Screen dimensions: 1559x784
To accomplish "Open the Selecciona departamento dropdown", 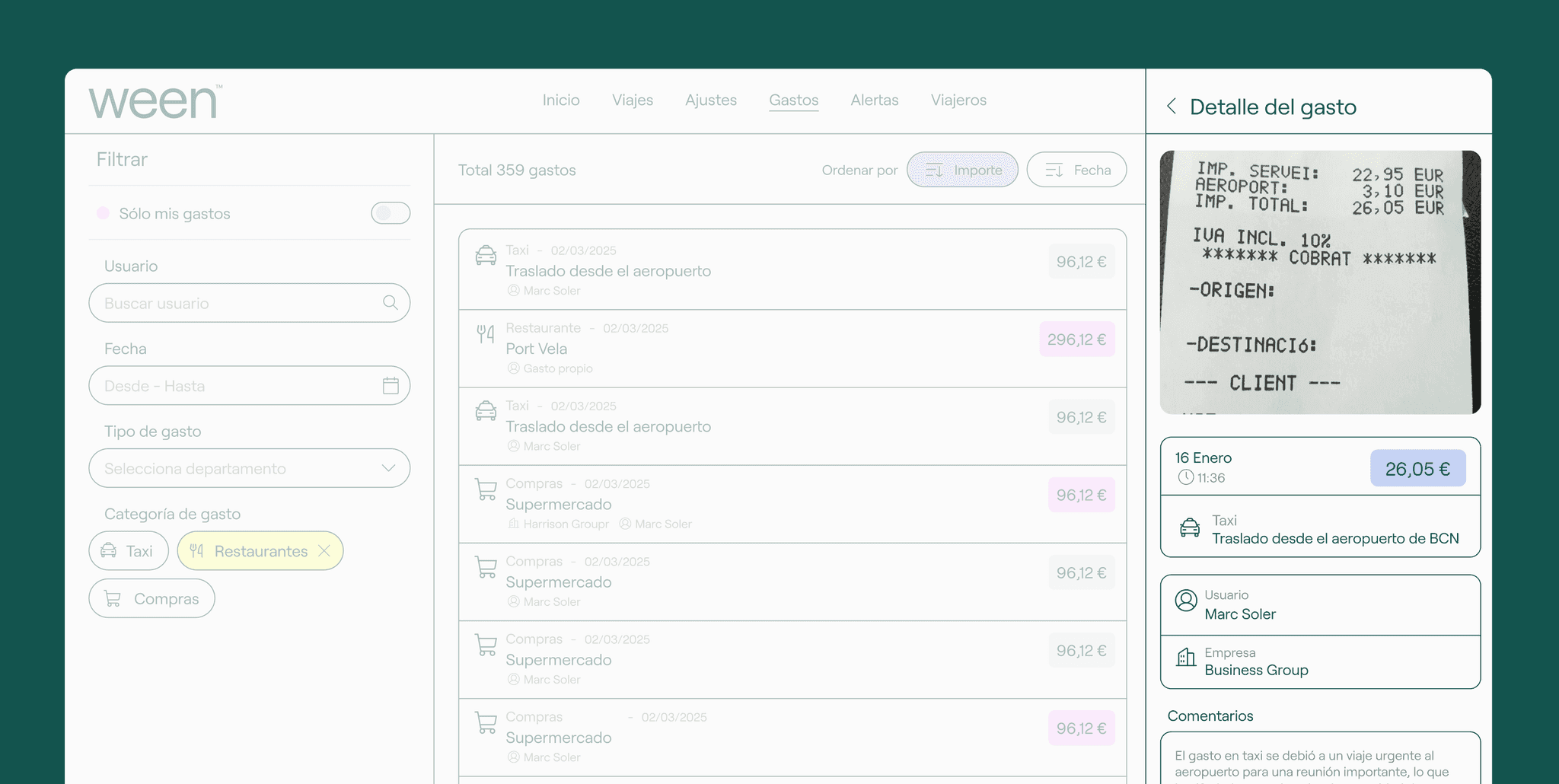I will [x=250, y=469].
